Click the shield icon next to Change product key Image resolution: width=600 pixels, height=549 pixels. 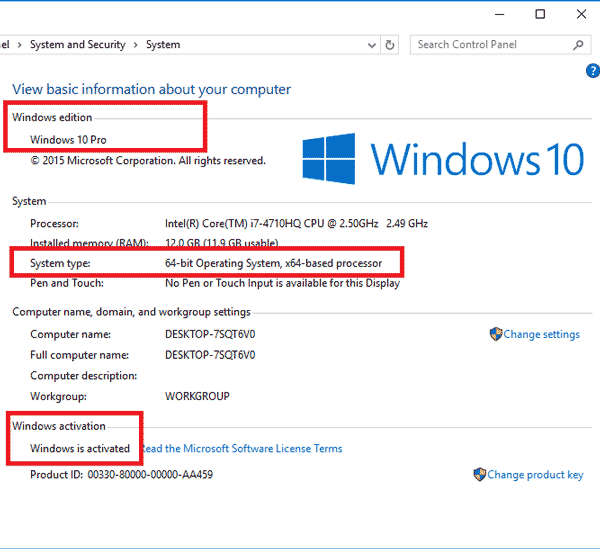click(x=479, y=475)
